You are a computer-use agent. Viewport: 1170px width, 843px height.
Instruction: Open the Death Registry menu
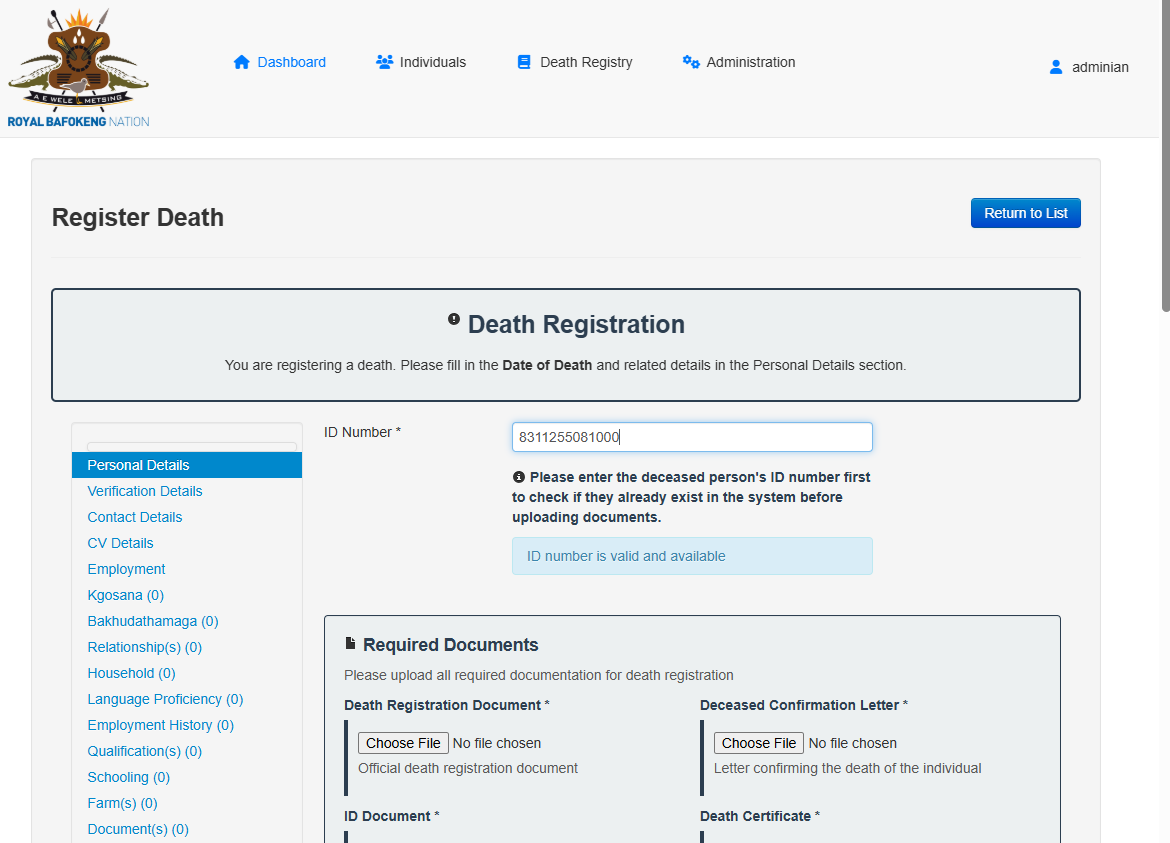(x=586, y=62)
